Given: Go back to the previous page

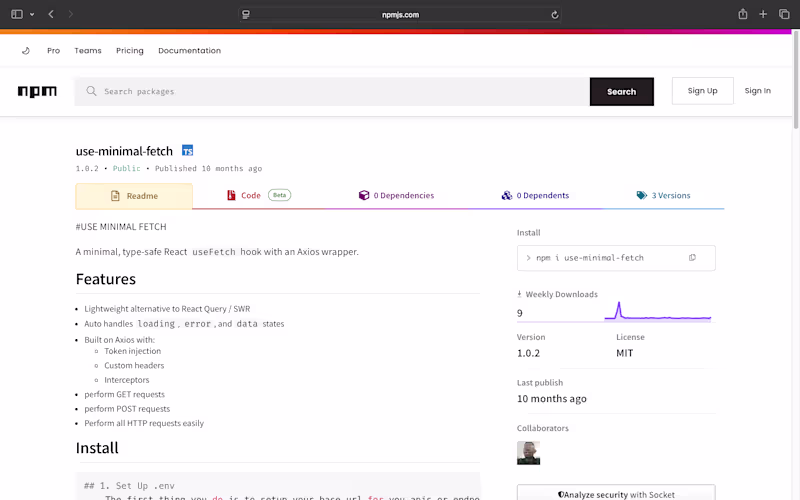Looking at the screenshot, I should tap(51, 14).
